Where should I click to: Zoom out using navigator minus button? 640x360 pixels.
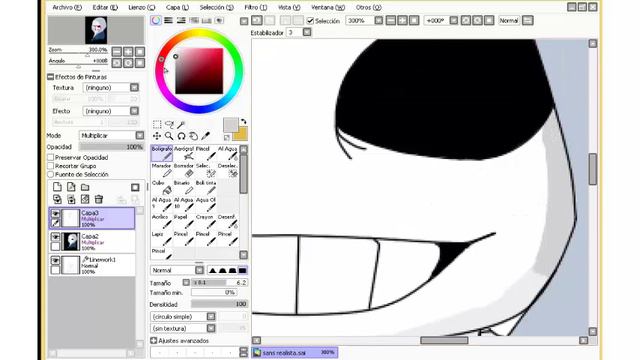point(117,51)
